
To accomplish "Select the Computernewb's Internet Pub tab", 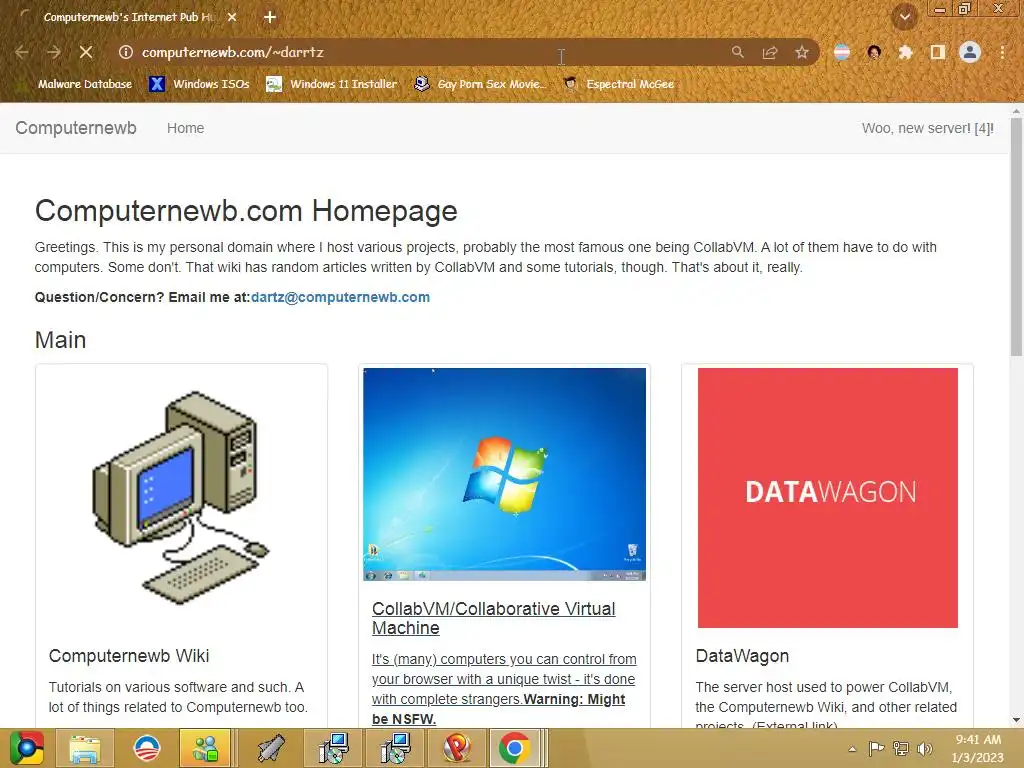I will [x=127, y=17].
